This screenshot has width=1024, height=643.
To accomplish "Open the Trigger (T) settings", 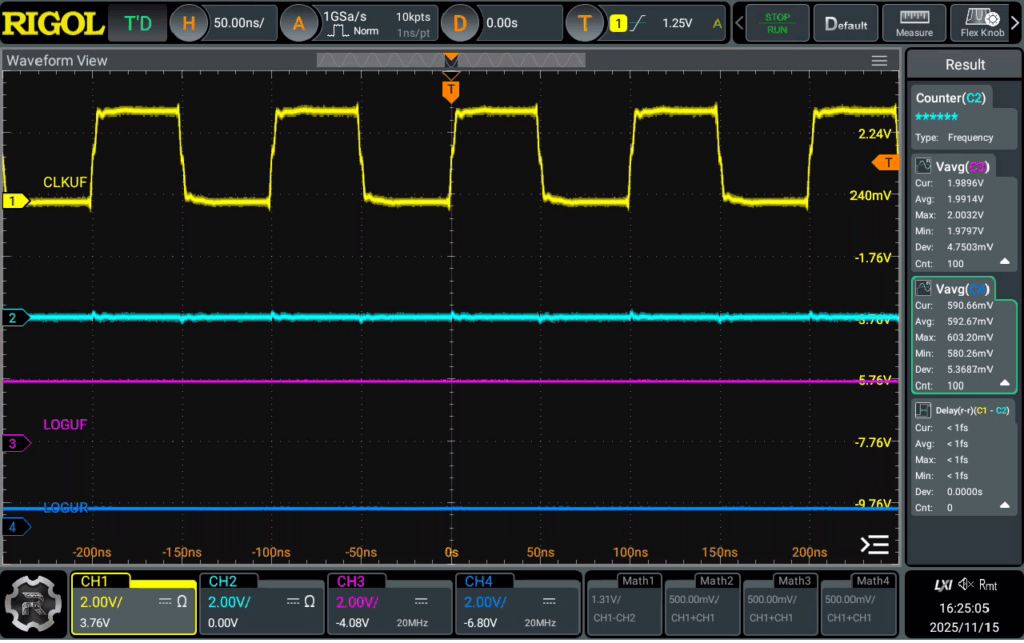I will 584,24.
